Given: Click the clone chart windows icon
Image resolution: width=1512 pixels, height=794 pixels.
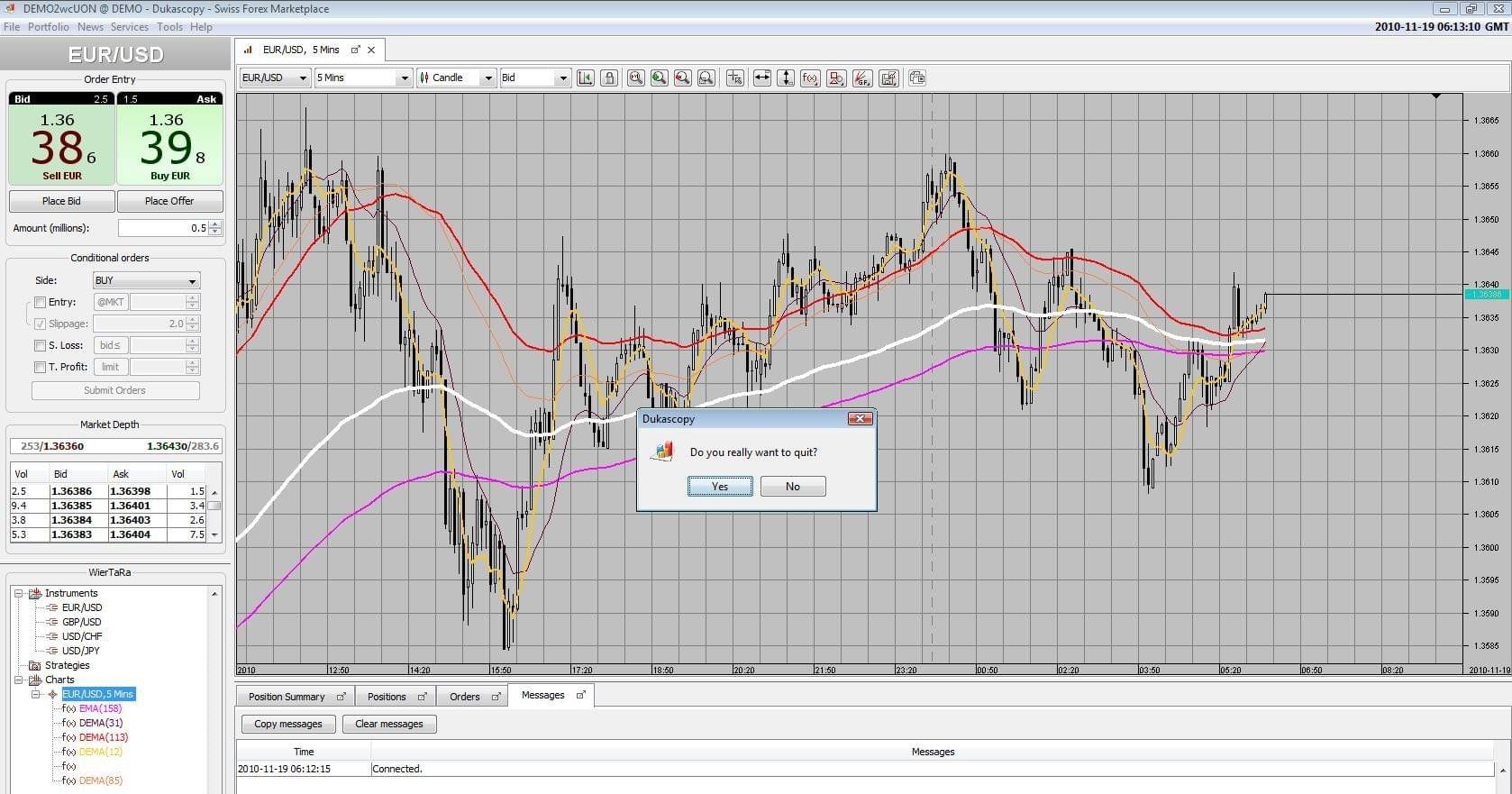Looking at the screenshot, I should pyautogui.click(x=917, y=78).
